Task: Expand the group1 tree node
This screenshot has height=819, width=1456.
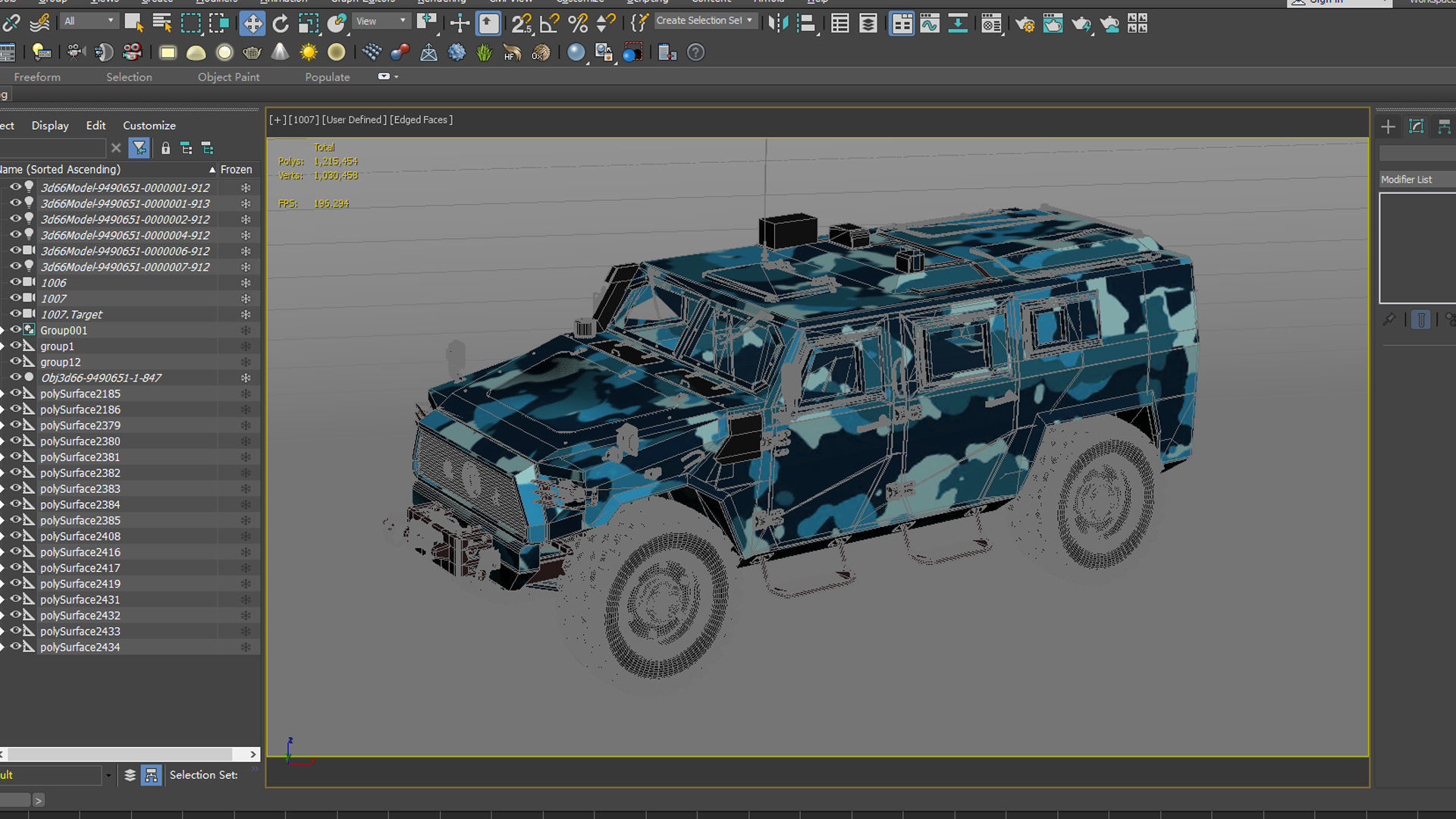Action: pyautogui.click(x=3, y=347)
